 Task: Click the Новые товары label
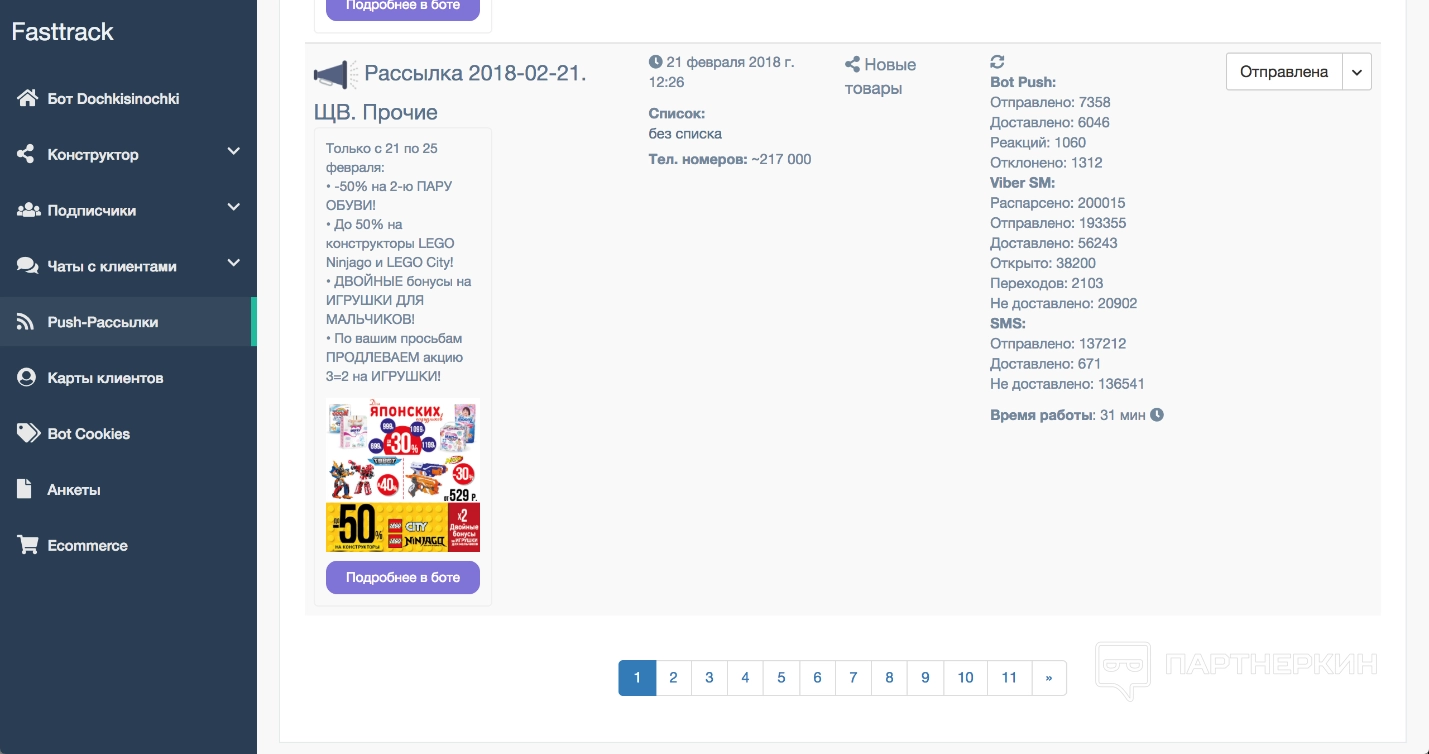pos(880,77)
